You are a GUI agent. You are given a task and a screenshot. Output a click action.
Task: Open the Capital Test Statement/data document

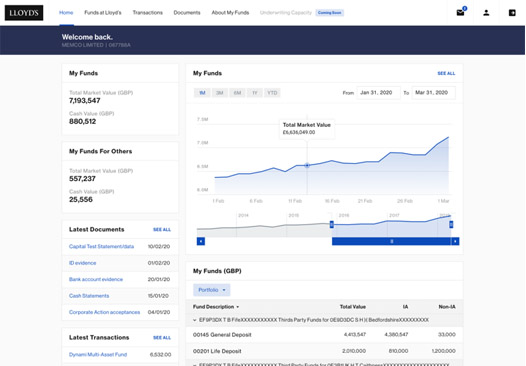pyautogui.click(x=101, y=247)
